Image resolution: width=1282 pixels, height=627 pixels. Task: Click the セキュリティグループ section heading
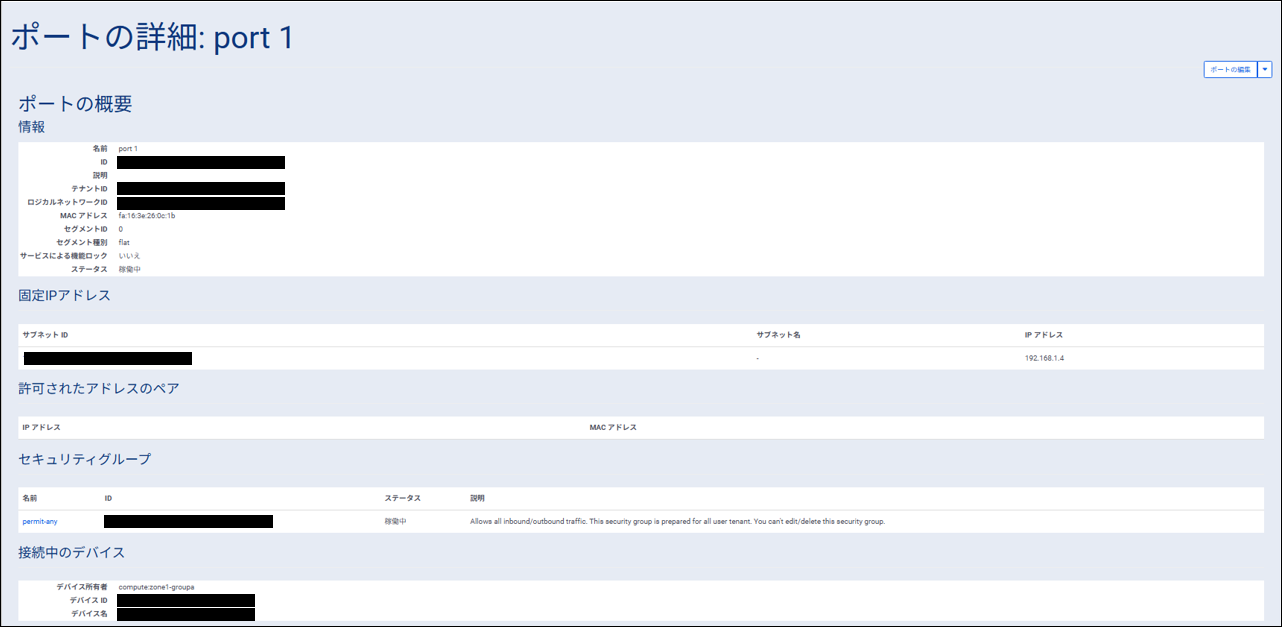(x=85, y=459)
